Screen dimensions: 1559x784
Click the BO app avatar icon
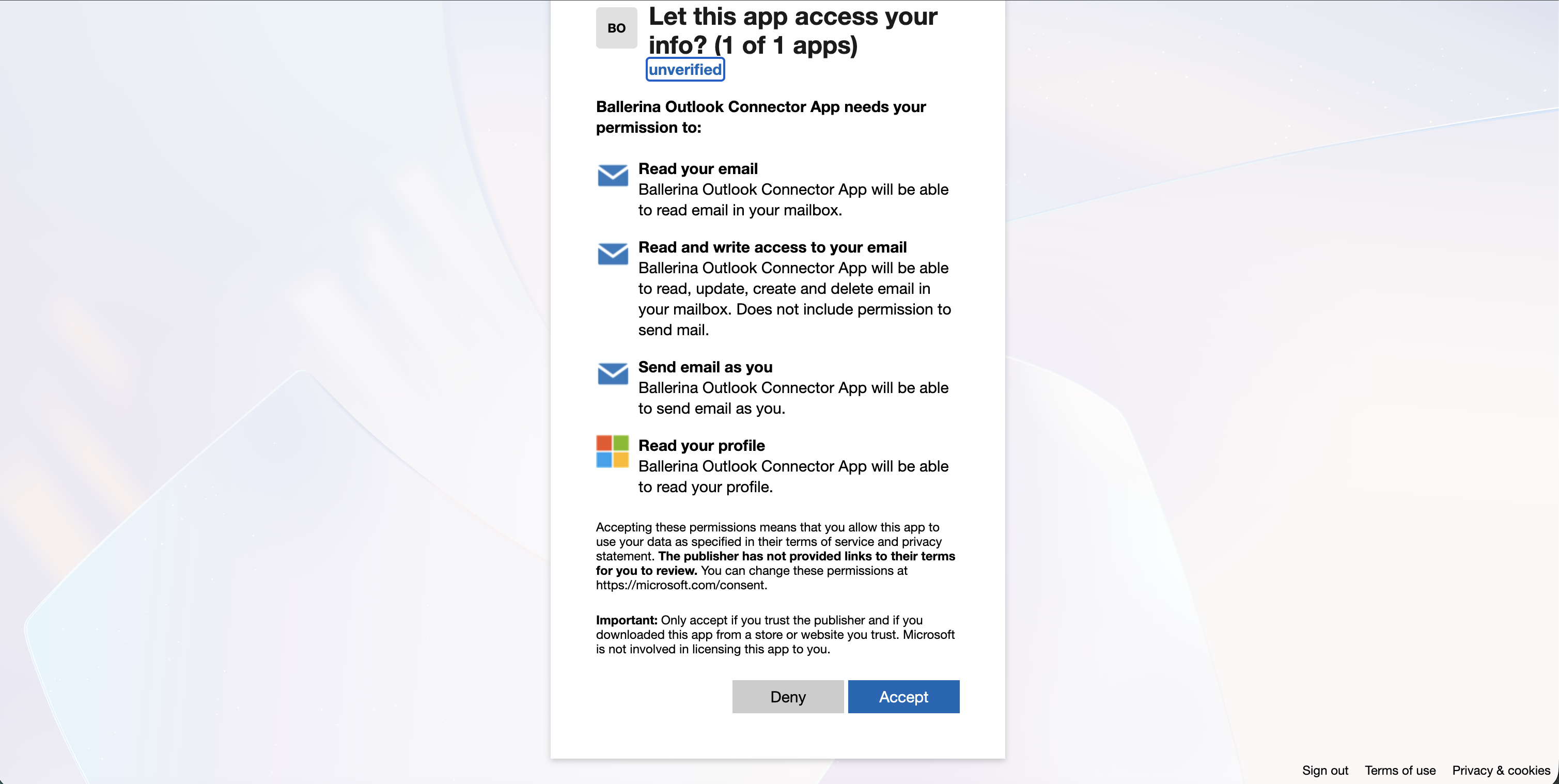click(616, 28)
